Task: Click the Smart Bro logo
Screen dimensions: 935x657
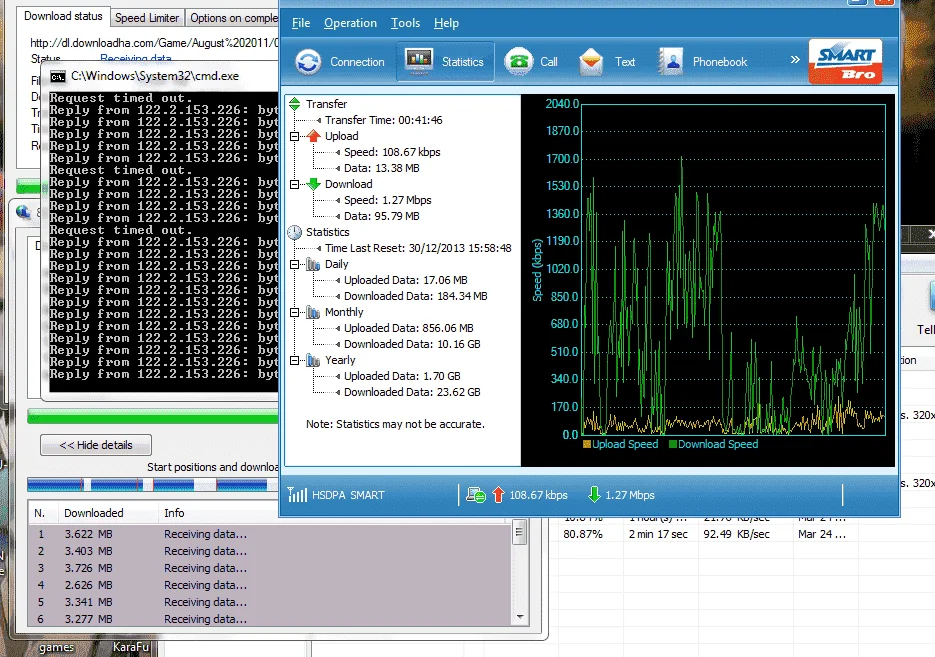Action: point(845,61)
